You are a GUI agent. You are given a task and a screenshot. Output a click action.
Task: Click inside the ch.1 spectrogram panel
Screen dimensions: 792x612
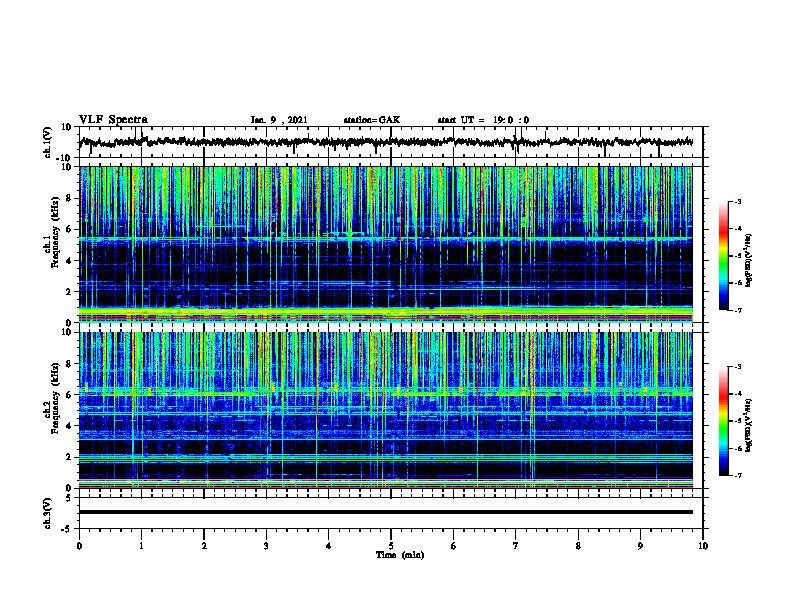coord(385,244)
